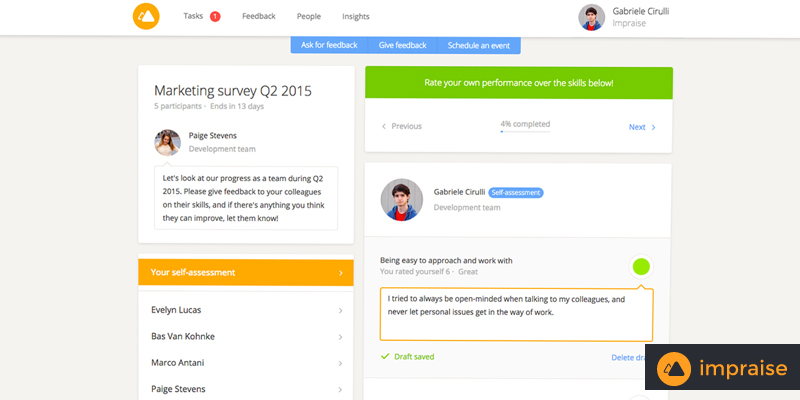Viewport: 800px width, 400px height.
Task: Click the Impraise orange logo in the header
Action: coord(146,17)
